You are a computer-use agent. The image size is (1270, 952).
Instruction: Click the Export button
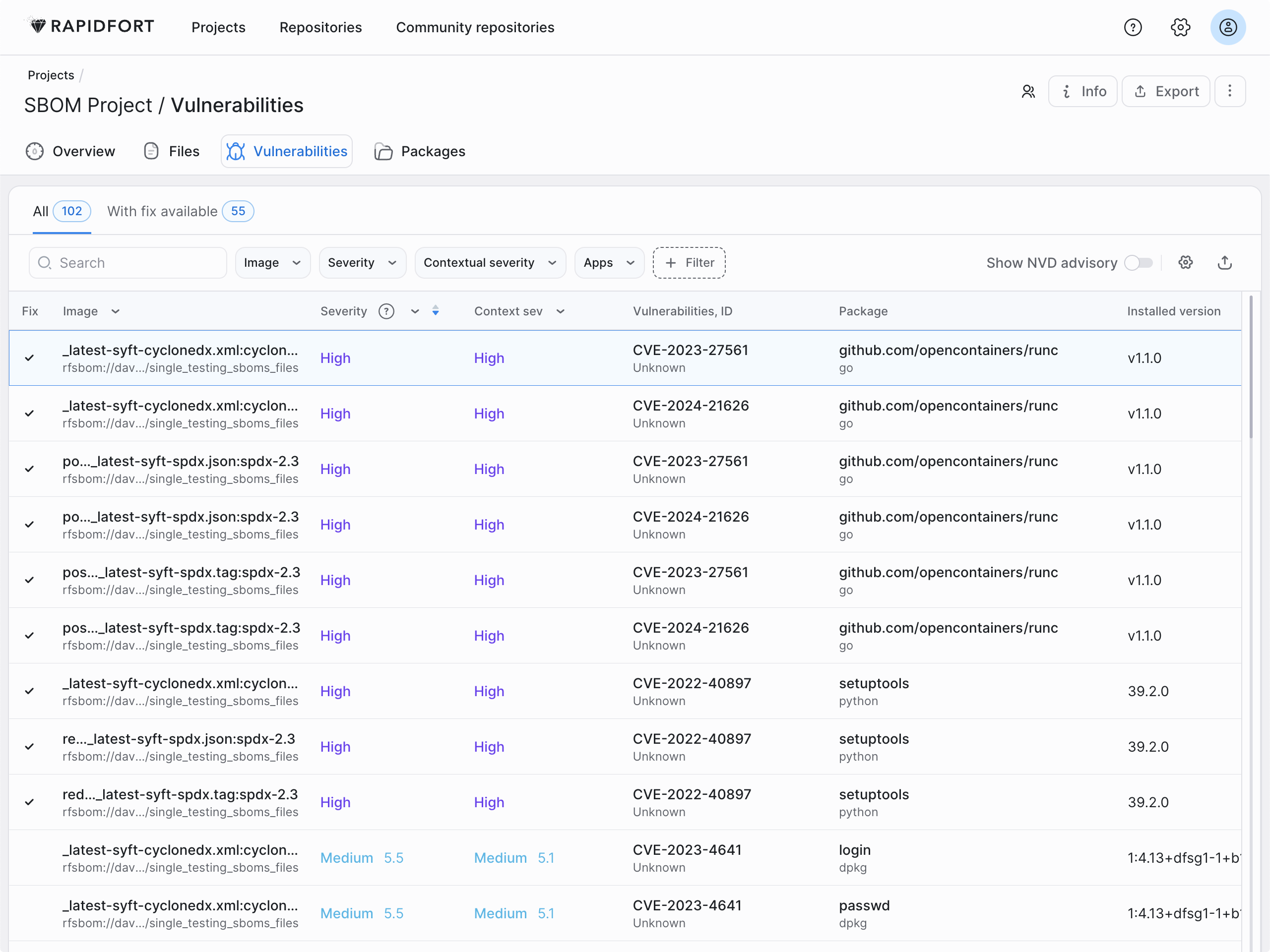pos(1165,91)
